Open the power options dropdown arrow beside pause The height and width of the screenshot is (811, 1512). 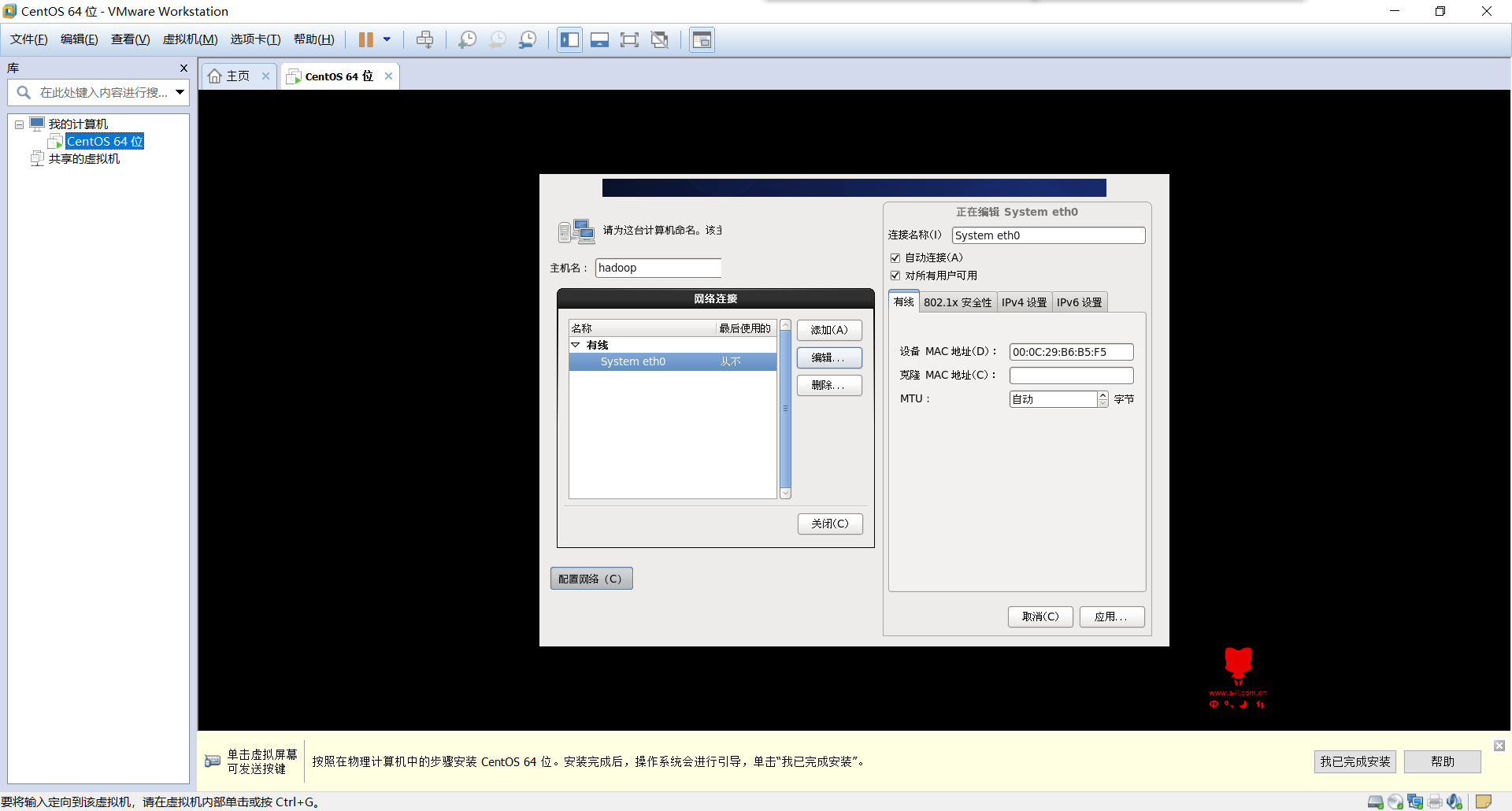pyautogui.click(x=387, y=39)
